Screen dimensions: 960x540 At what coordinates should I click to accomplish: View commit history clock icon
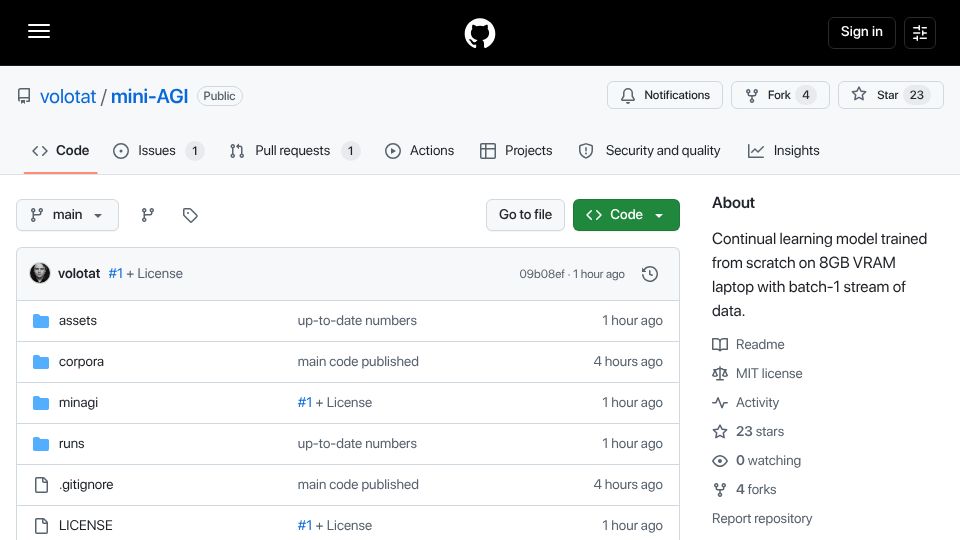click(x=650, y=274)
